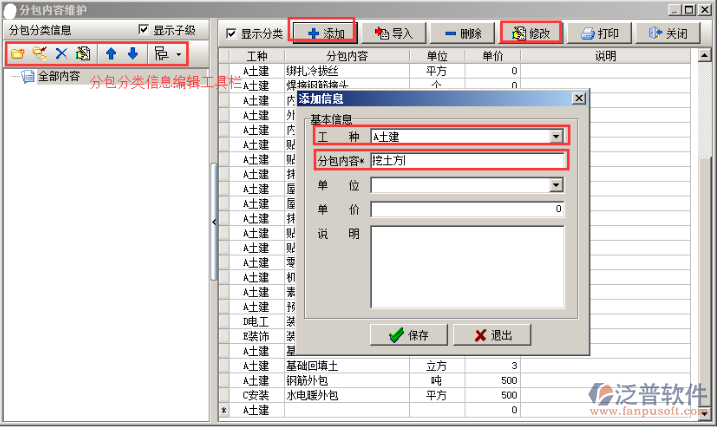Click the 说明 column header
718x427 pixels.
coord(605,56)
